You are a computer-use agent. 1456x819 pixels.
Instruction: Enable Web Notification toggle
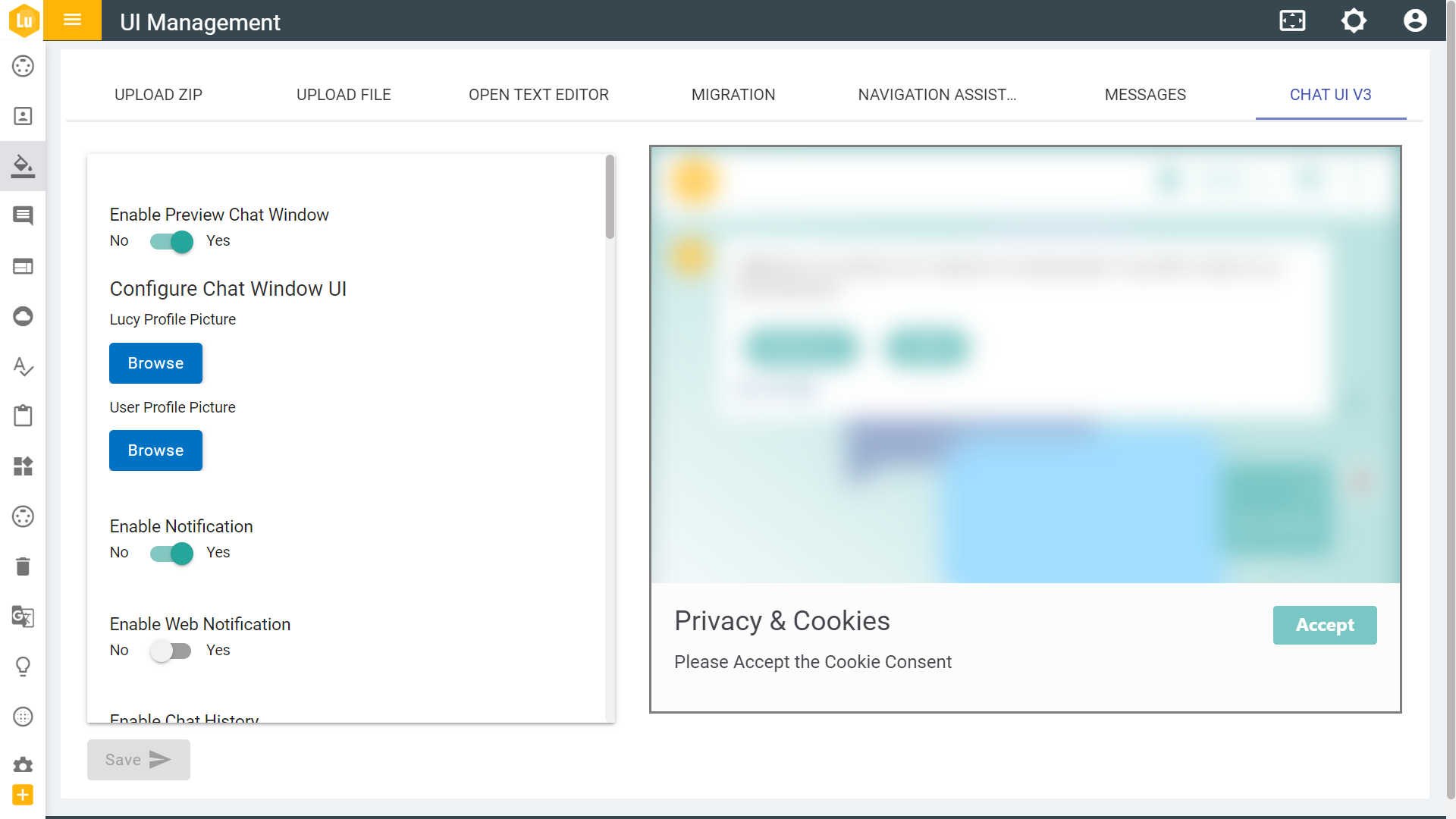(x=171, y=651)
